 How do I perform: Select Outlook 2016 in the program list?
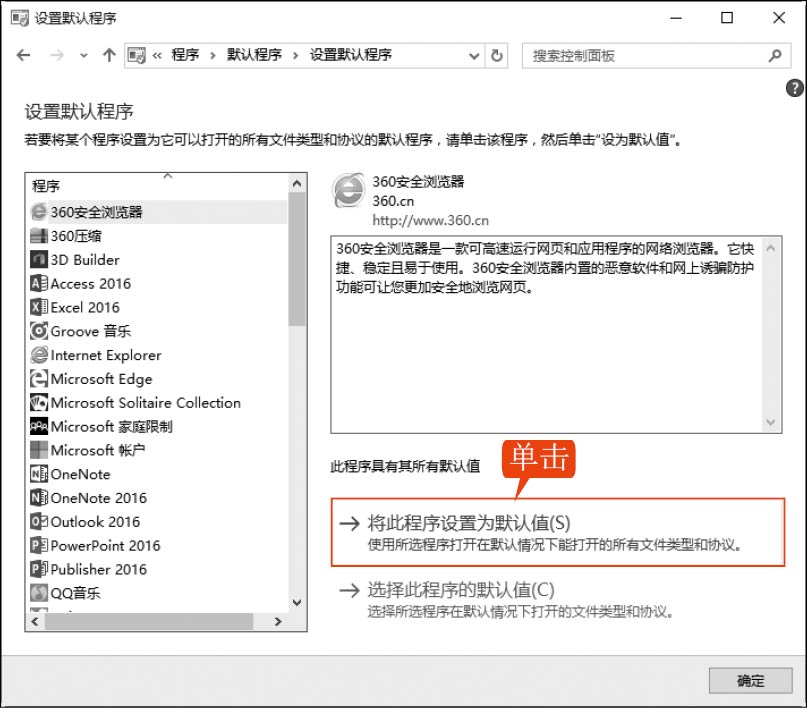pos(158,521)
